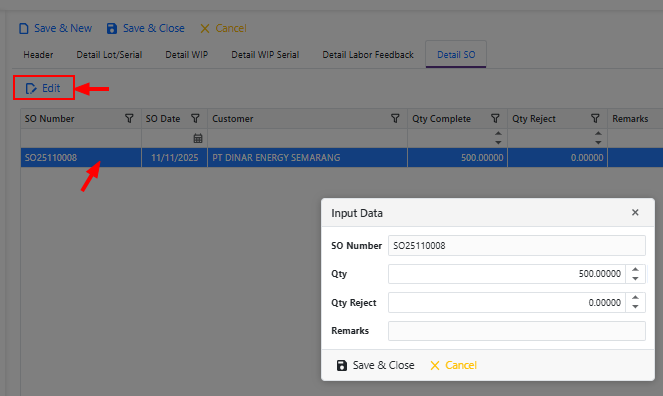663x396 pixels.
Task: Open the Qty Complete column filter icon
Action: point(495,118)
